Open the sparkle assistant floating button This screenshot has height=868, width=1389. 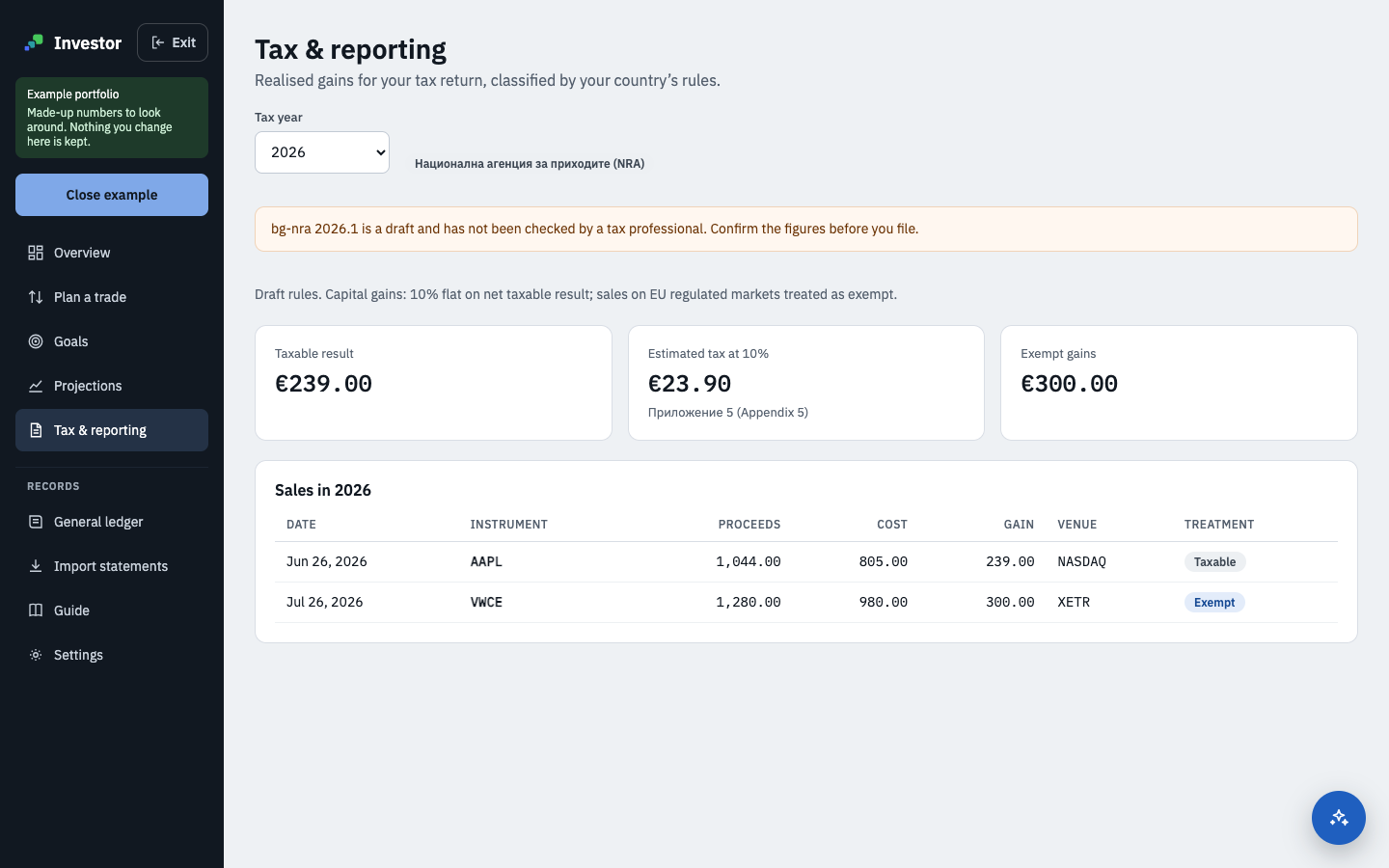[1339, 818]
